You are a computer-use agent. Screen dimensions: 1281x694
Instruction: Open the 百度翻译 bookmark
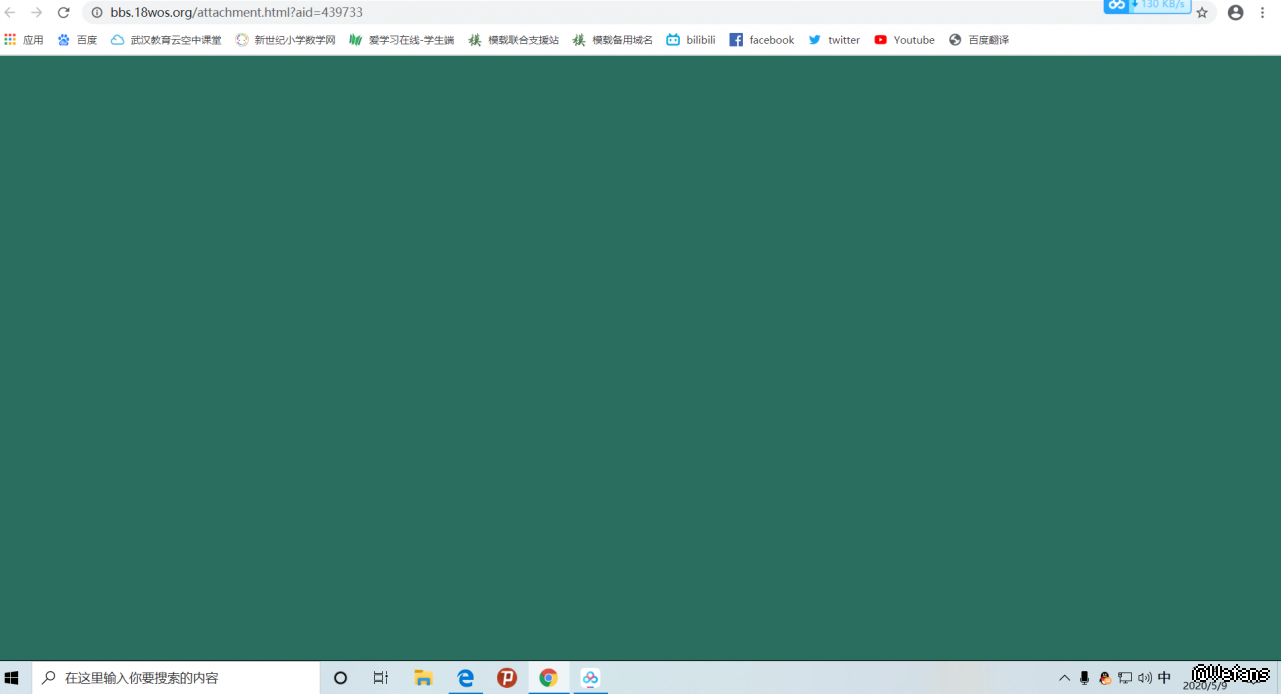point(979,40)
